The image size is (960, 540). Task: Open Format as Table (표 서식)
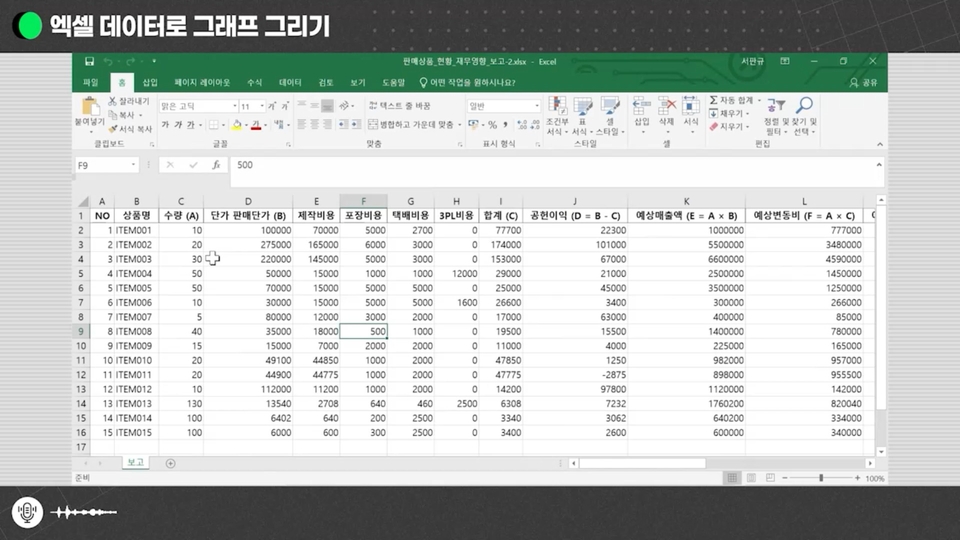click(582, 116)
